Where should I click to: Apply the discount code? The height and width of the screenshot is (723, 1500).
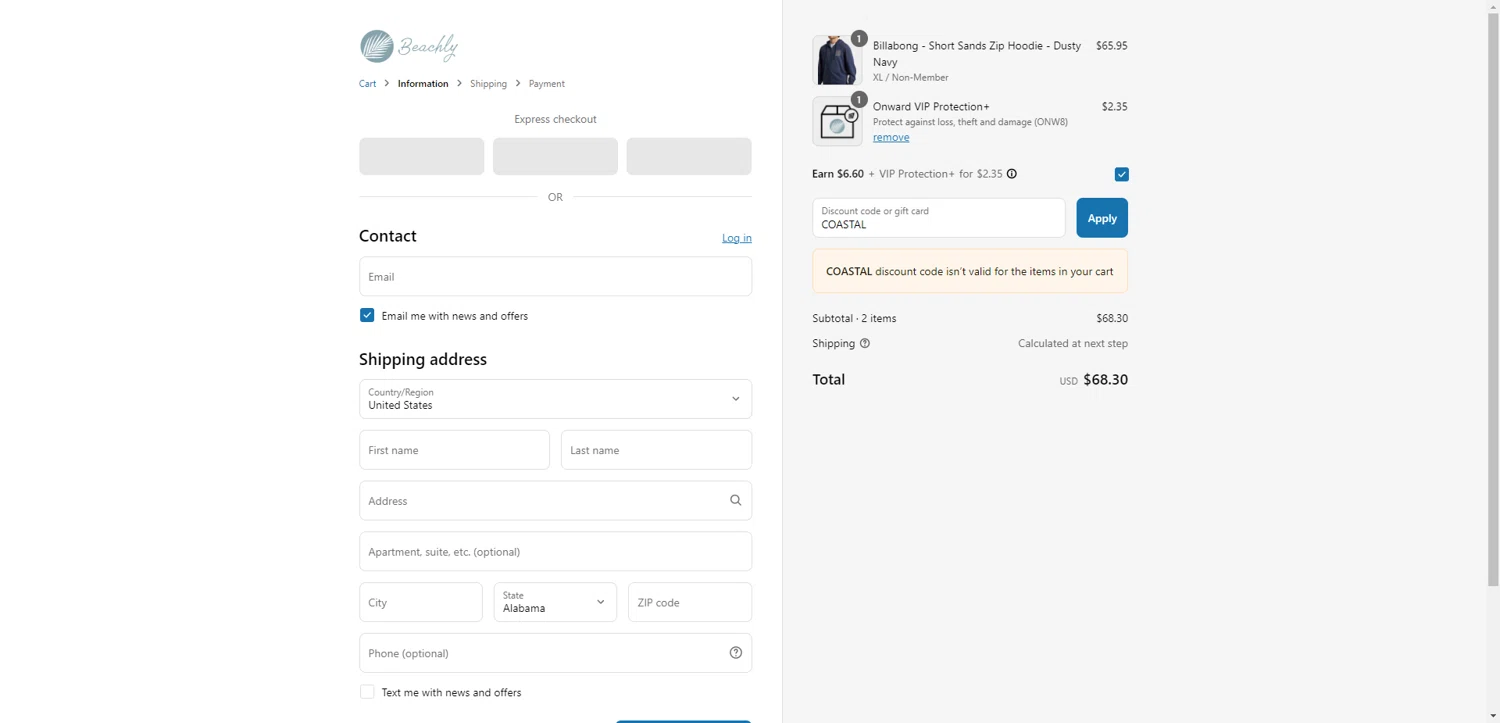click(1102, 218)
